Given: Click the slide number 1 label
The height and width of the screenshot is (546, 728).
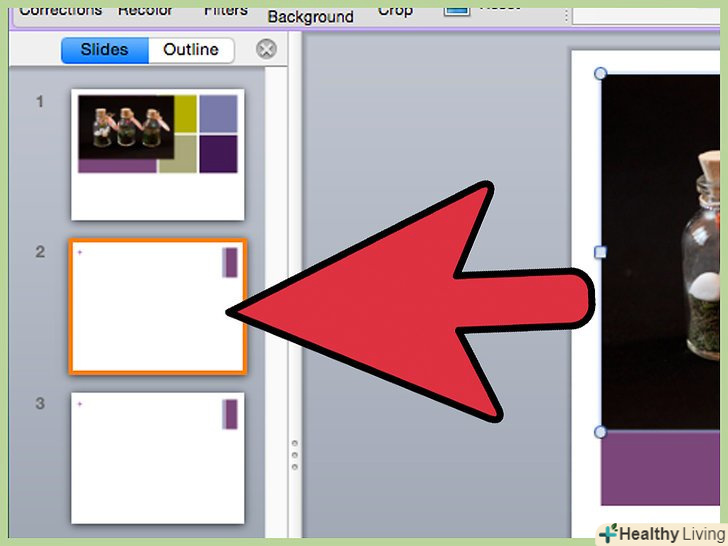Looking at the screenshot, I should click(x=40, y=102).
